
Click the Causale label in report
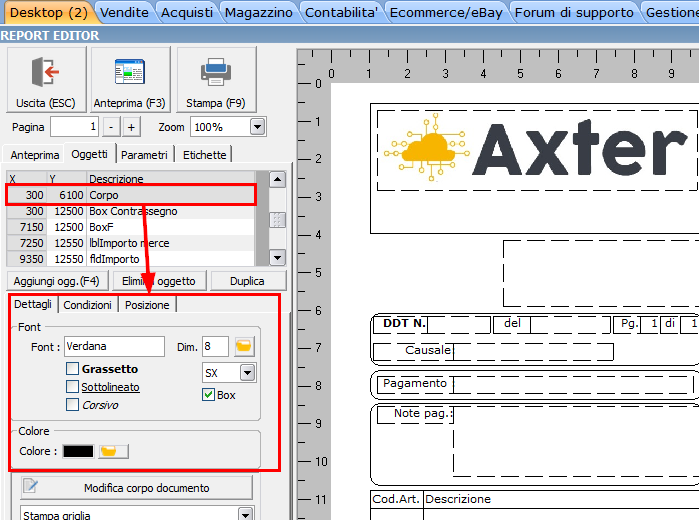click(x=428, y=350)
